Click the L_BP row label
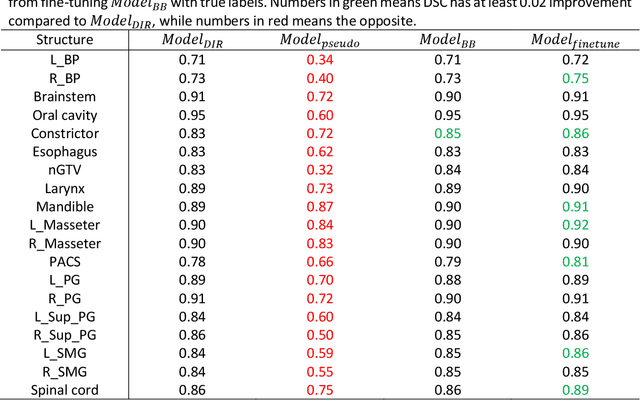The image size is (640, 400). [x=64, y=60]
